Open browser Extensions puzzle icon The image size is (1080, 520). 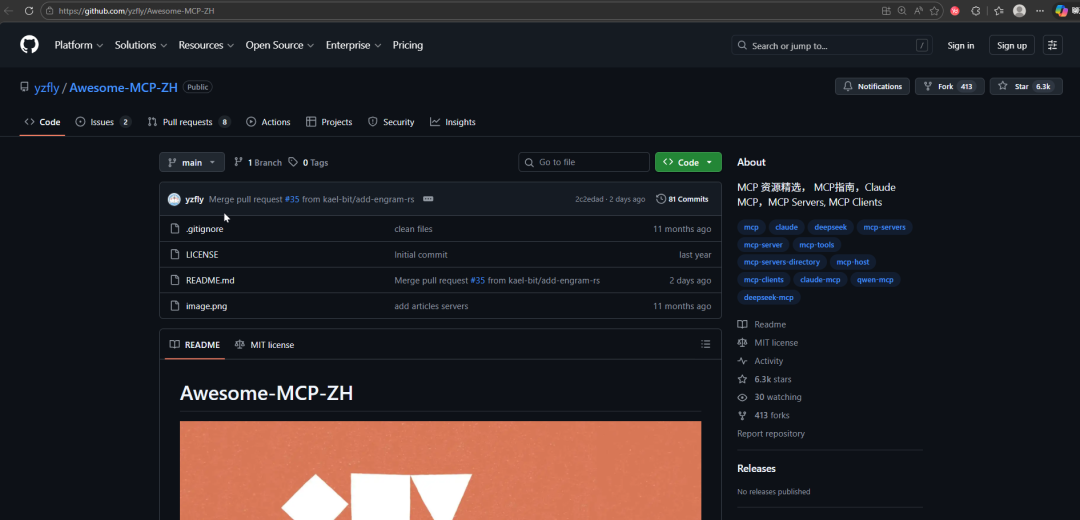tap(976, 11)
